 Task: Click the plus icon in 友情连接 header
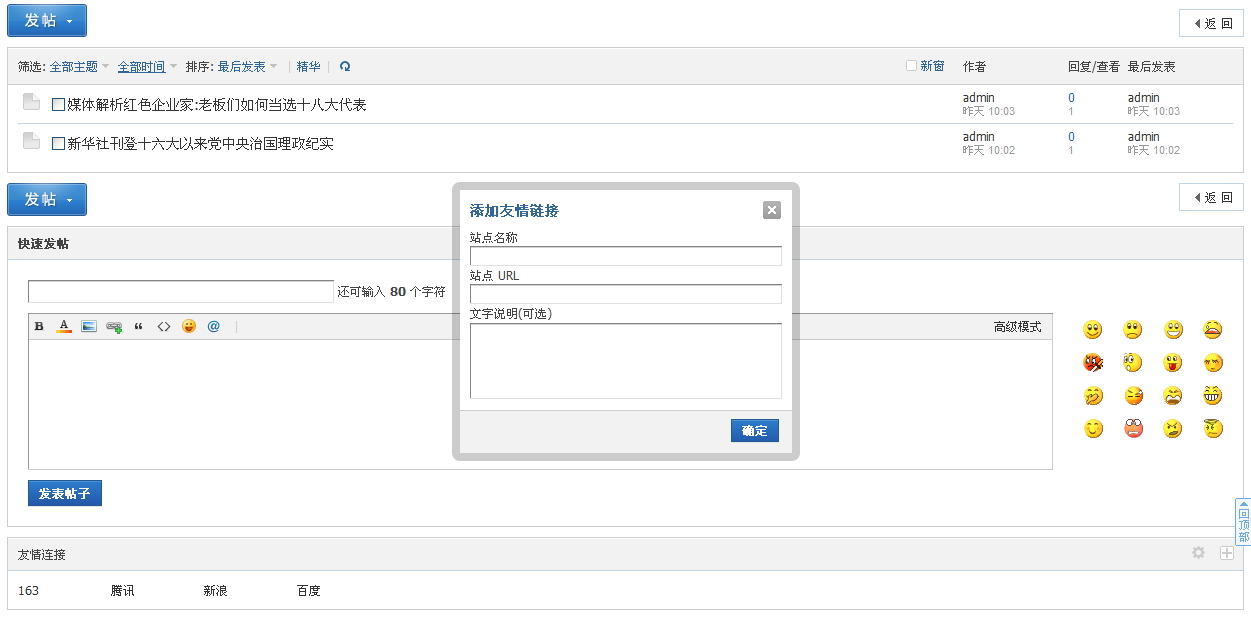point(1227,553)
